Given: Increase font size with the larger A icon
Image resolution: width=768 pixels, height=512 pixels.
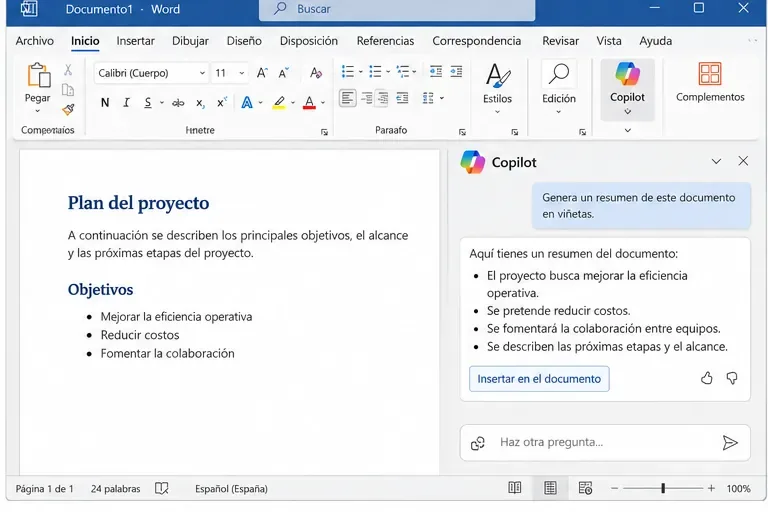Looking at the screenshot, I should [263, 73].
